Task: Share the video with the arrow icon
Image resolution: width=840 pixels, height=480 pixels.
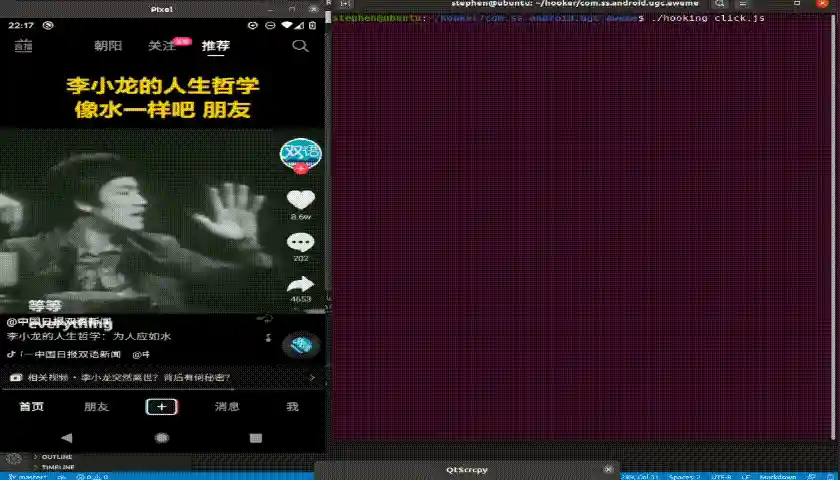Action: coord(301,284)
